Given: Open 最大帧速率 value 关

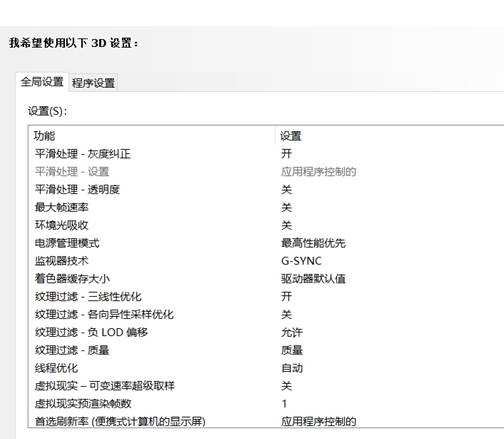Looking at the screenshot, I should point(286,207).
